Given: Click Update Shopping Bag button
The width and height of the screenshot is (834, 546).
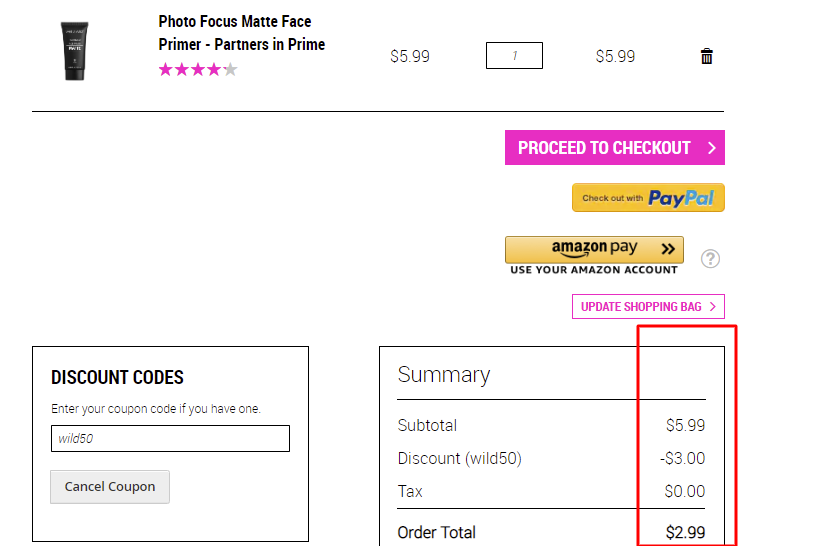Looking at the screenshot, I should pyautogui.click(x=648, y=307).
